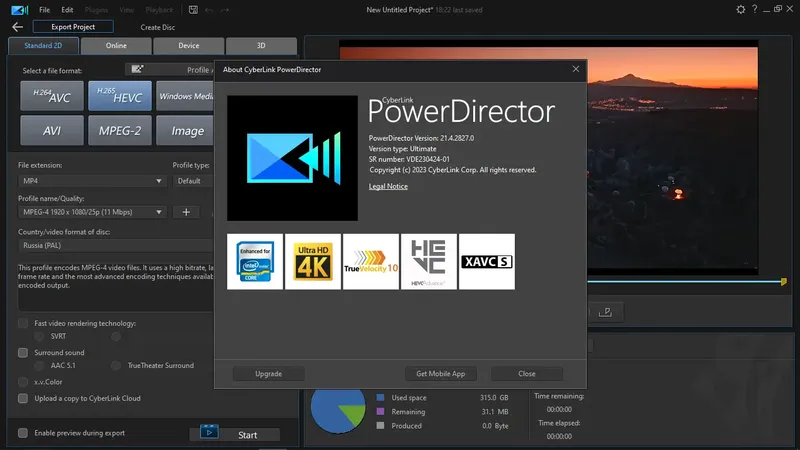Select Export Project tab
The image size is (800, 450).
[73, 27]
